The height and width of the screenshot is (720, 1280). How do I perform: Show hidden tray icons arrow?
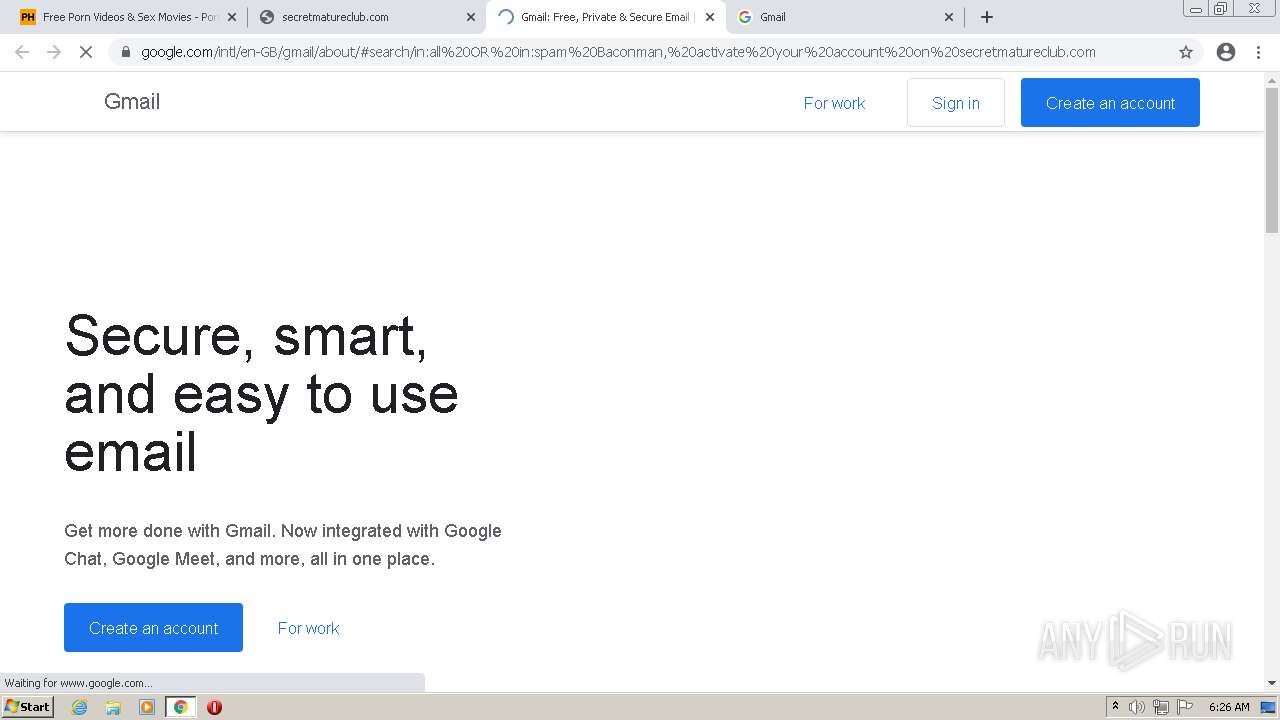(1115, 707)
